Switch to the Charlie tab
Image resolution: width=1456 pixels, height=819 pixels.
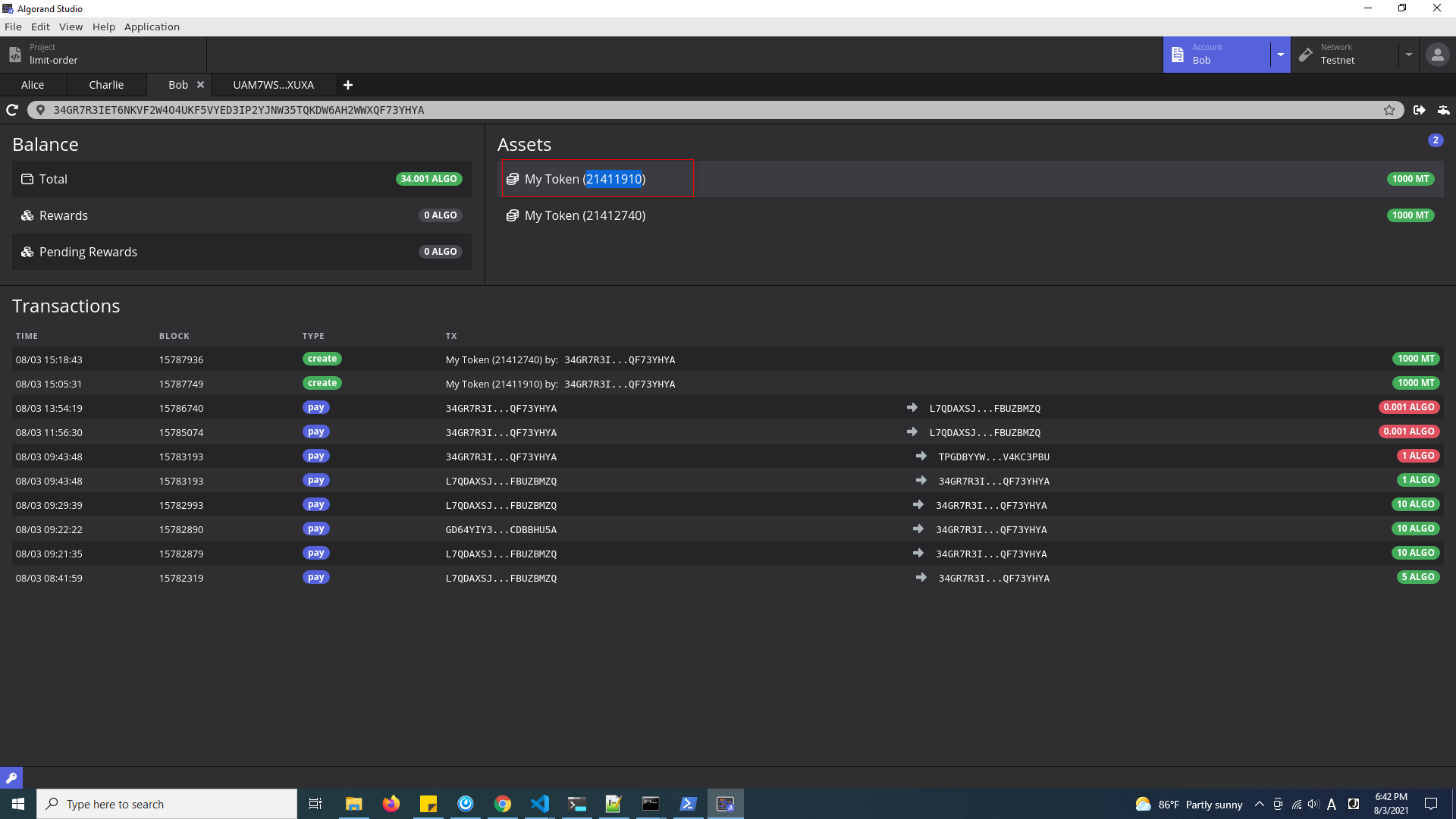[x=106, y=85]
